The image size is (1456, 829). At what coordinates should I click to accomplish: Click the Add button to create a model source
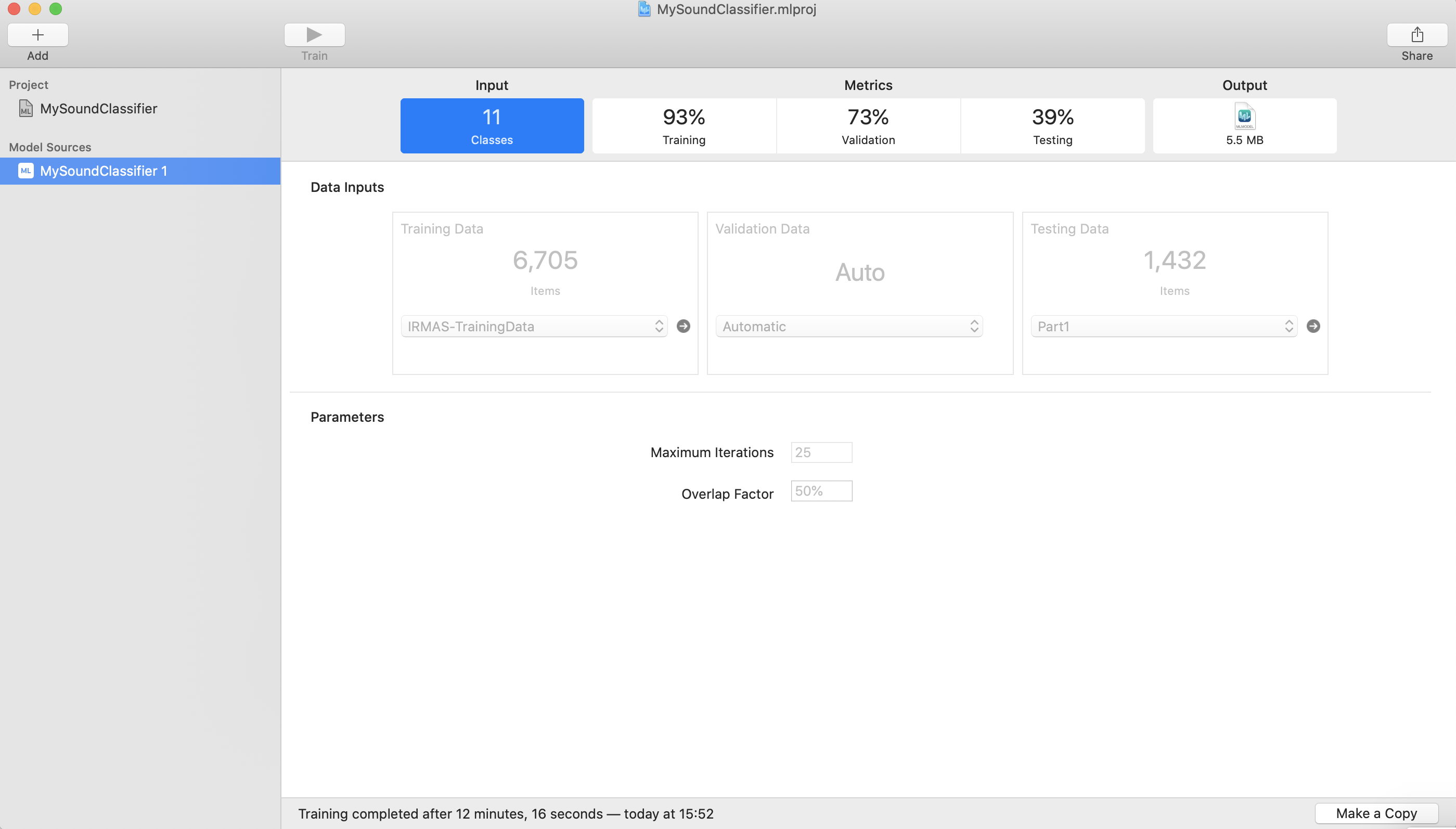(x=37, y=35)
